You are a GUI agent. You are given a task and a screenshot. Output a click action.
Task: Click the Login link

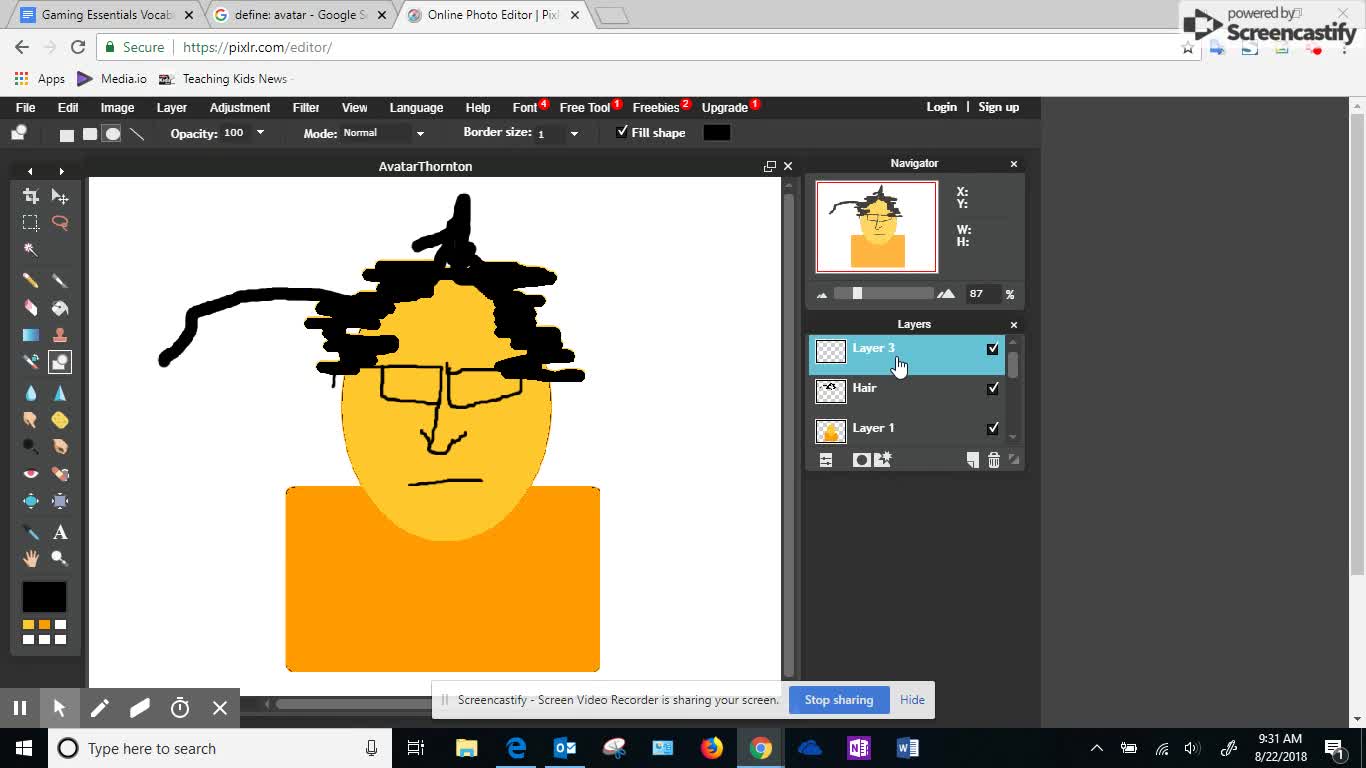941,107
